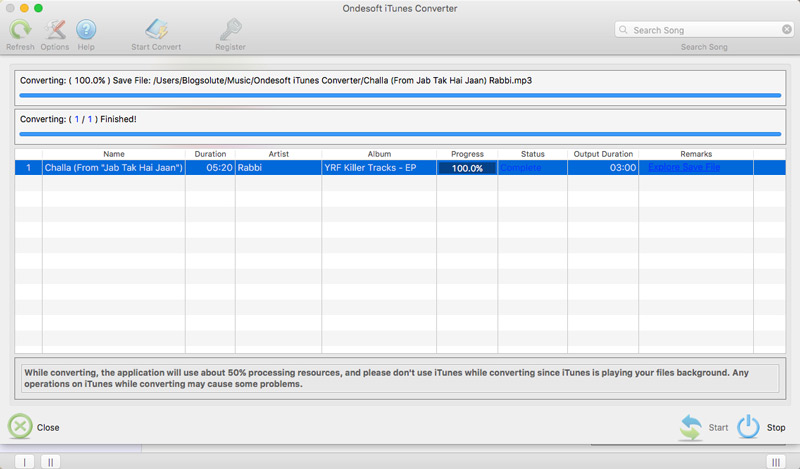800x469 pixels.
Task: Click the Output Duration column header
Action: 603,154
